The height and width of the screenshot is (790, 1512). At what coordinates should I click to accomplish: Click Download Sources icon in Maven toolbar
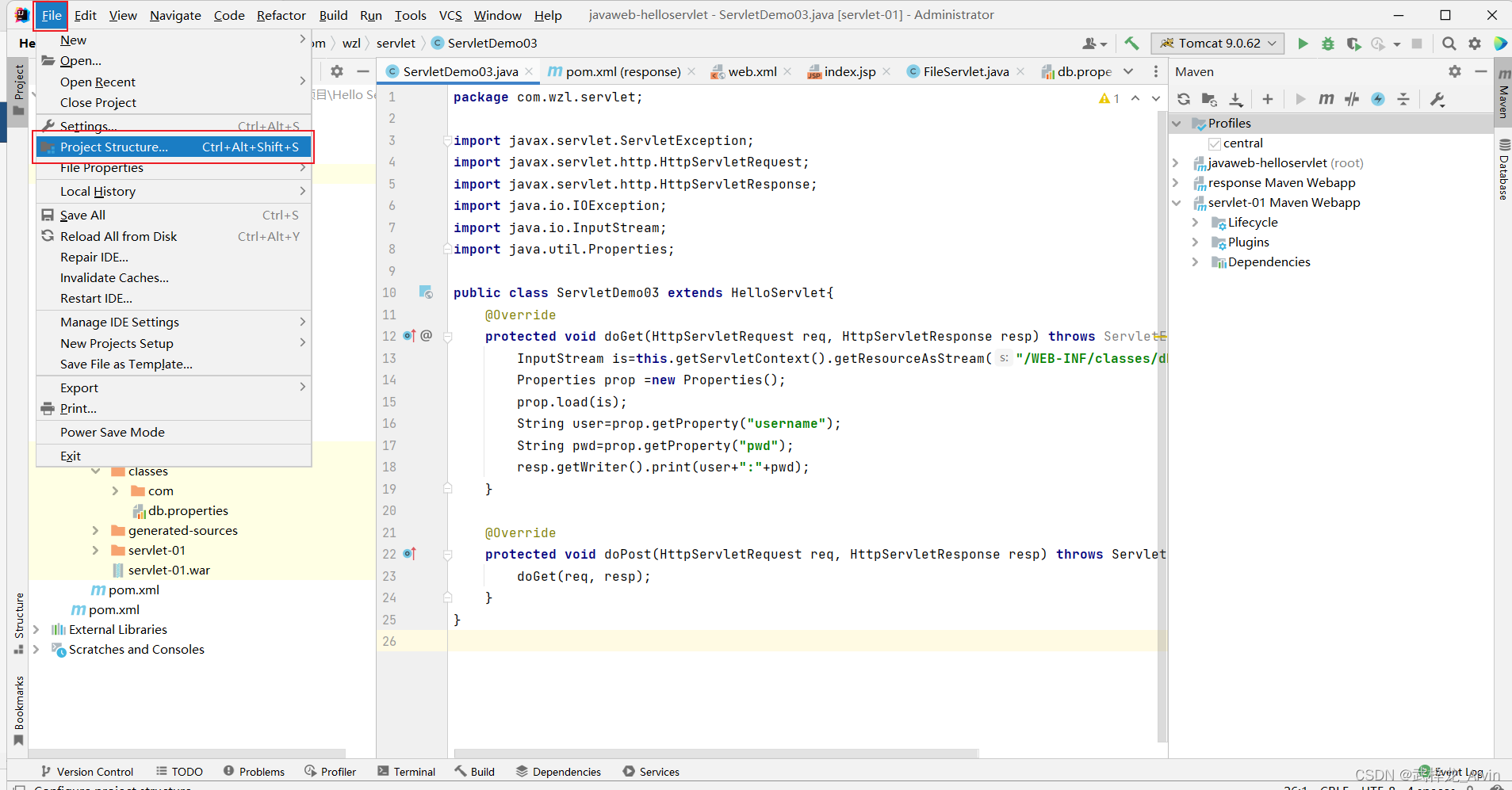(x=1236, y=99)
